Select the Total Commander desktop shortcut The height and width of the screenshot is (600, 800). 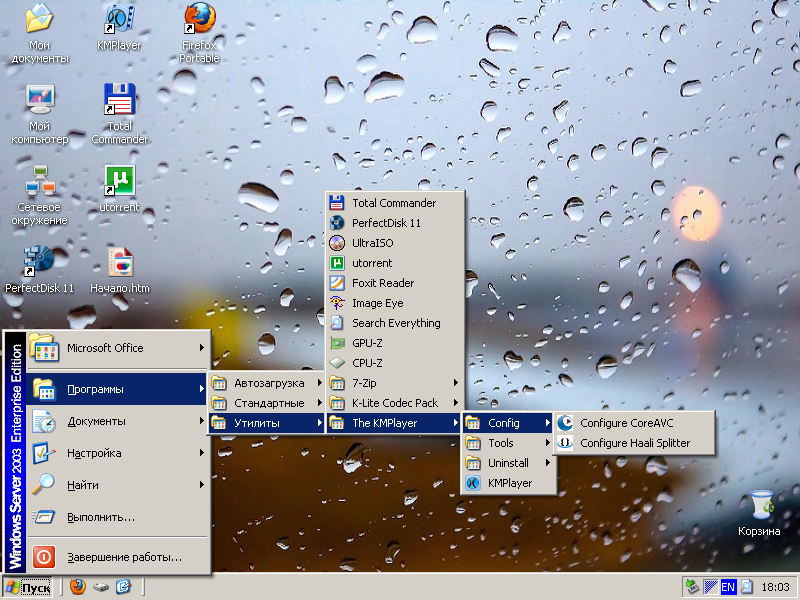pyautogui.click(x=119, y=115)
